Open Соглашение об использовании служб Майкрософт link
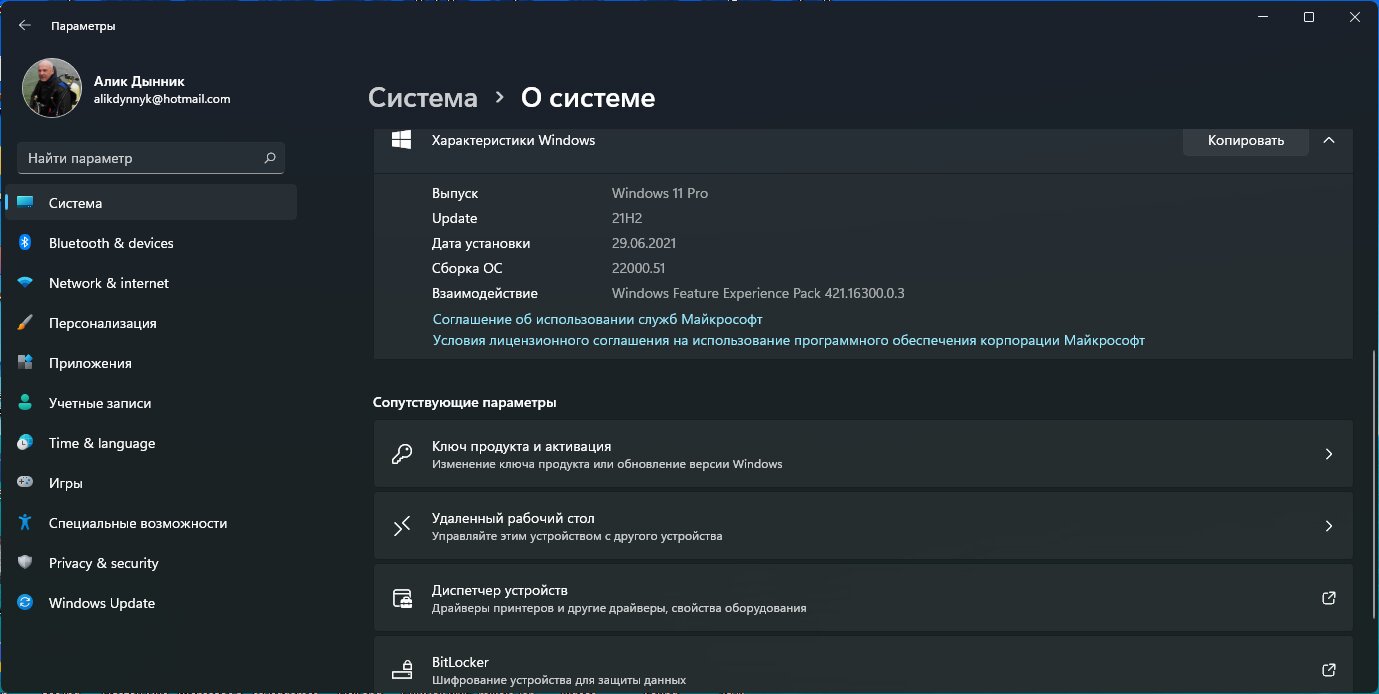This screenshot has height=694, width=1379. tap(597, 319)
